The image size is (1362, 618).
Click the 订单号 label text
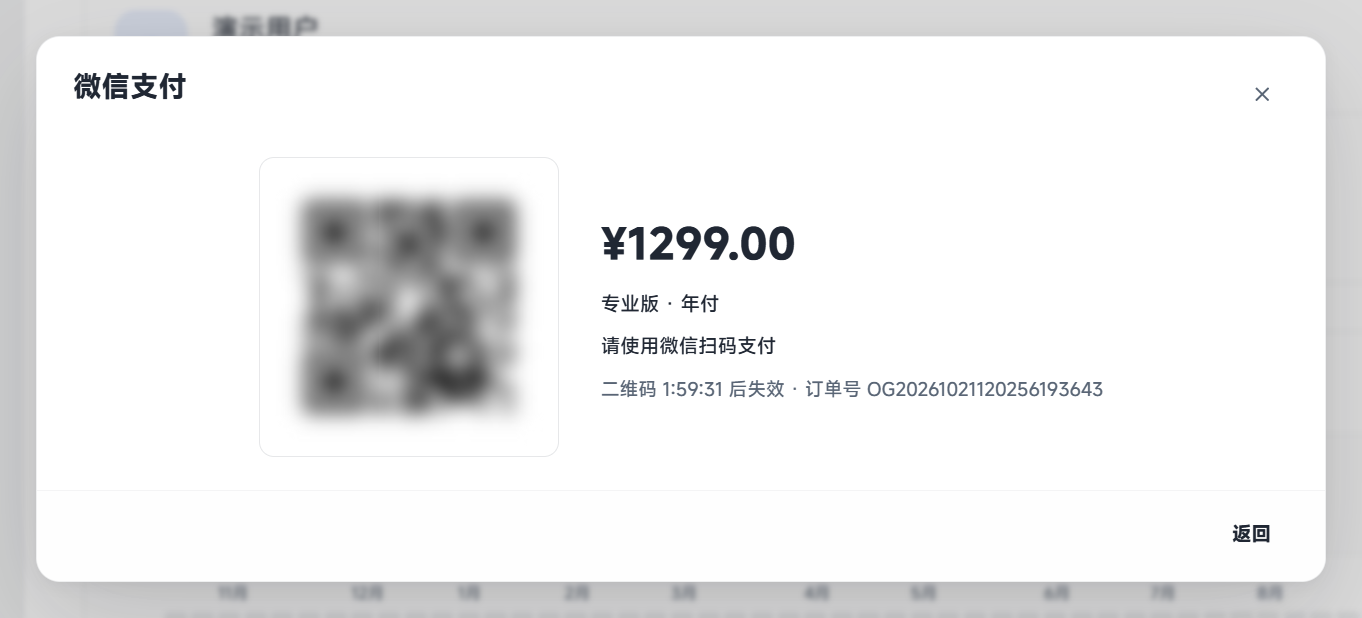[833, 389]
